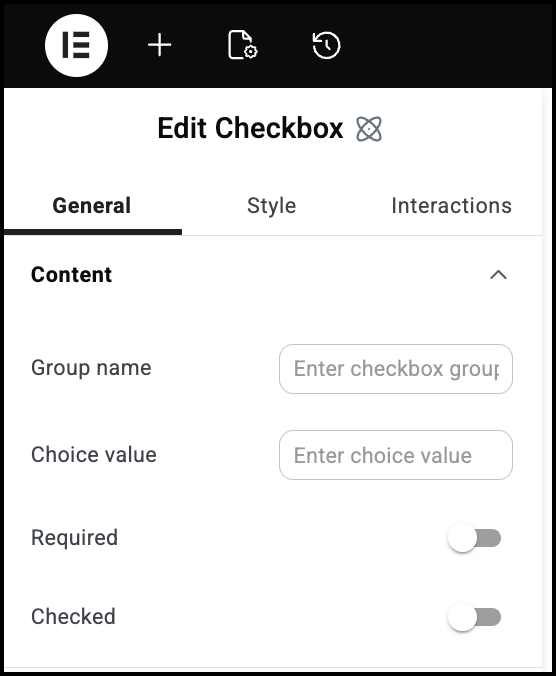Click the atom icon beside Edit Checkbox

click(x=369, y=129)
